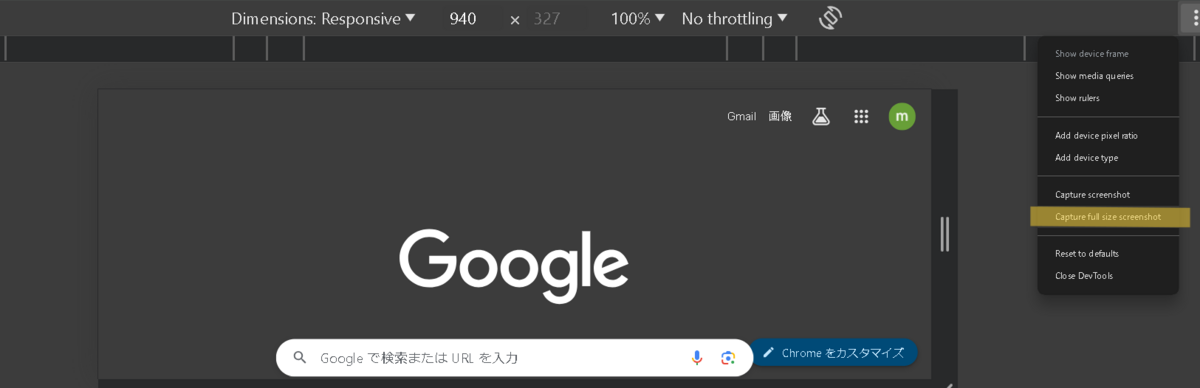Open the 画像 images link
1200x388 pixels.
coord(780,116)
